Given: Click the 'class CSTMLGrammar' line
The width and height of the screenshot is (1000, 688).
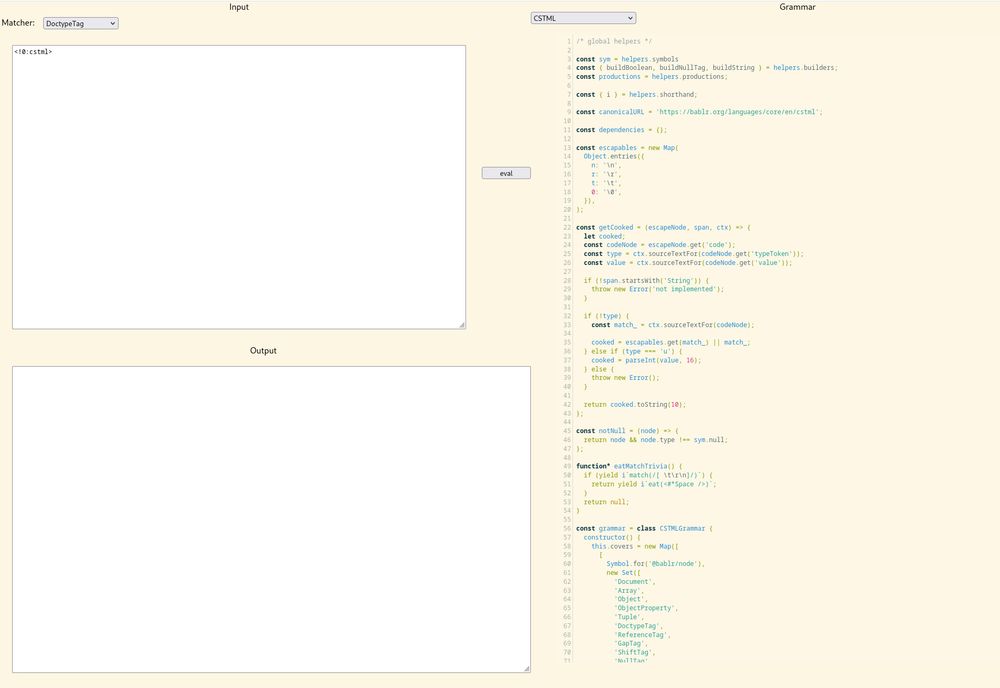Looking at the screenshot, I should (644, 529).
